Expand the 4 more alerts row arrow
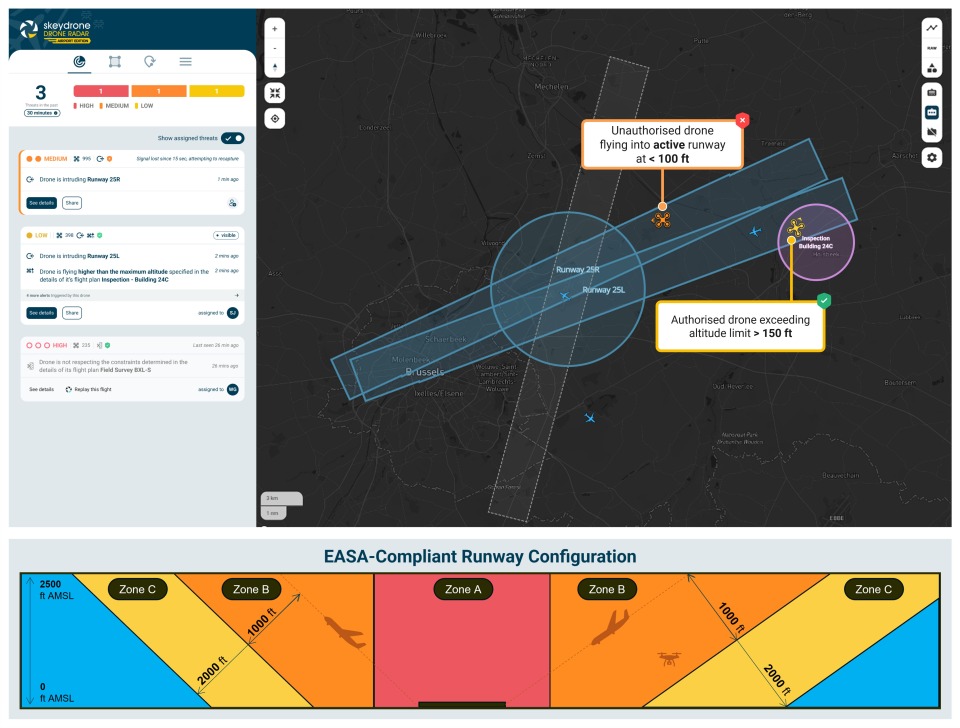The image size is (960, 728). (236, 296)
